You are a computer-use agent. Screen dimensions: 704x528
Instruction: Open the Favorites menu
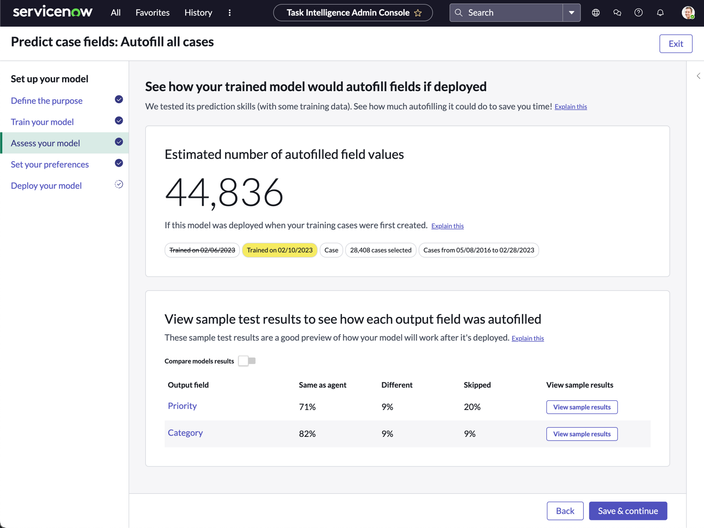153,13
